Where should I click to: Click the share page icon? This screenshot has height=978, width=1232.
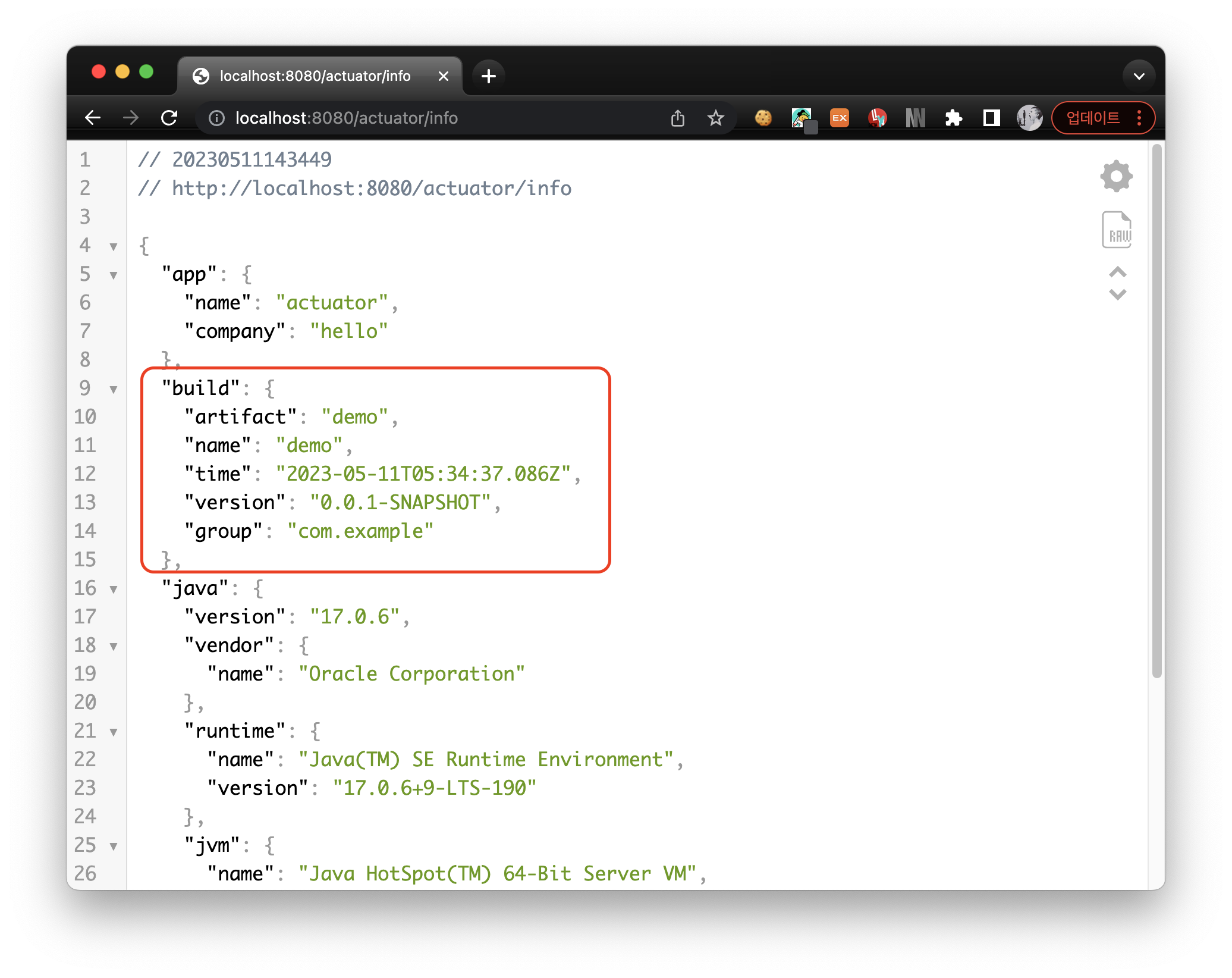pyautogui.click(x=677, y=118)
